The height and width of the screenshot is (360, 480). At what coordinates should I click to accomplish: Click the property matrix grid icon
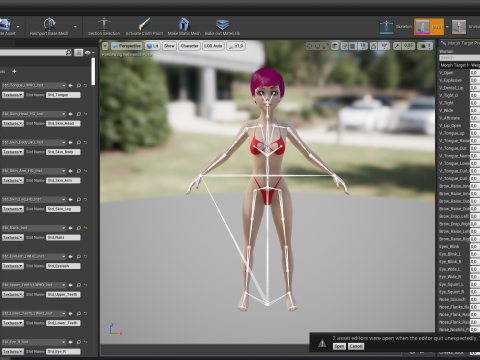tap(78, 52)
